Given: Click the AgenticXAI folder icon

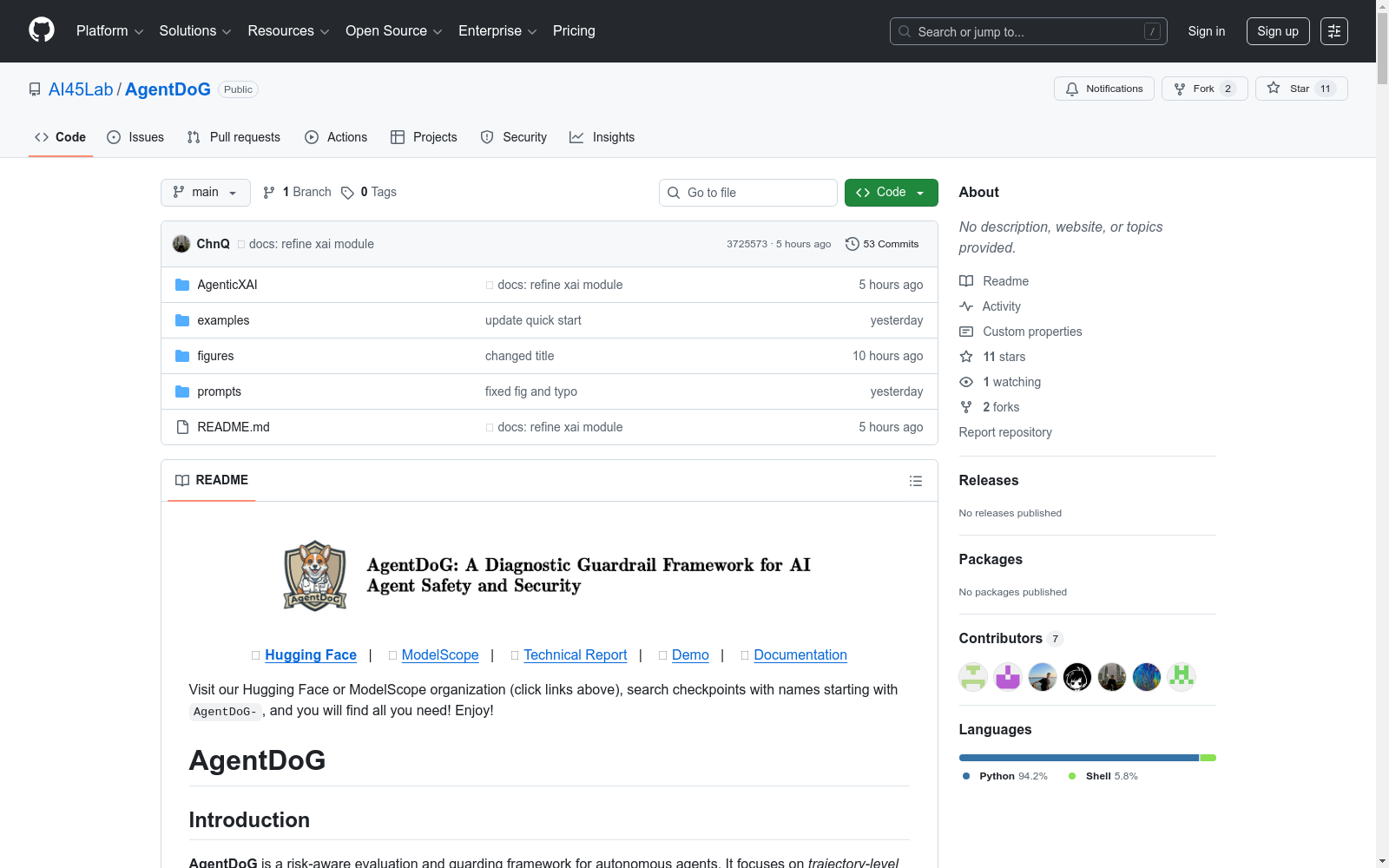Looking at the screenshot, I should (182, 285).
